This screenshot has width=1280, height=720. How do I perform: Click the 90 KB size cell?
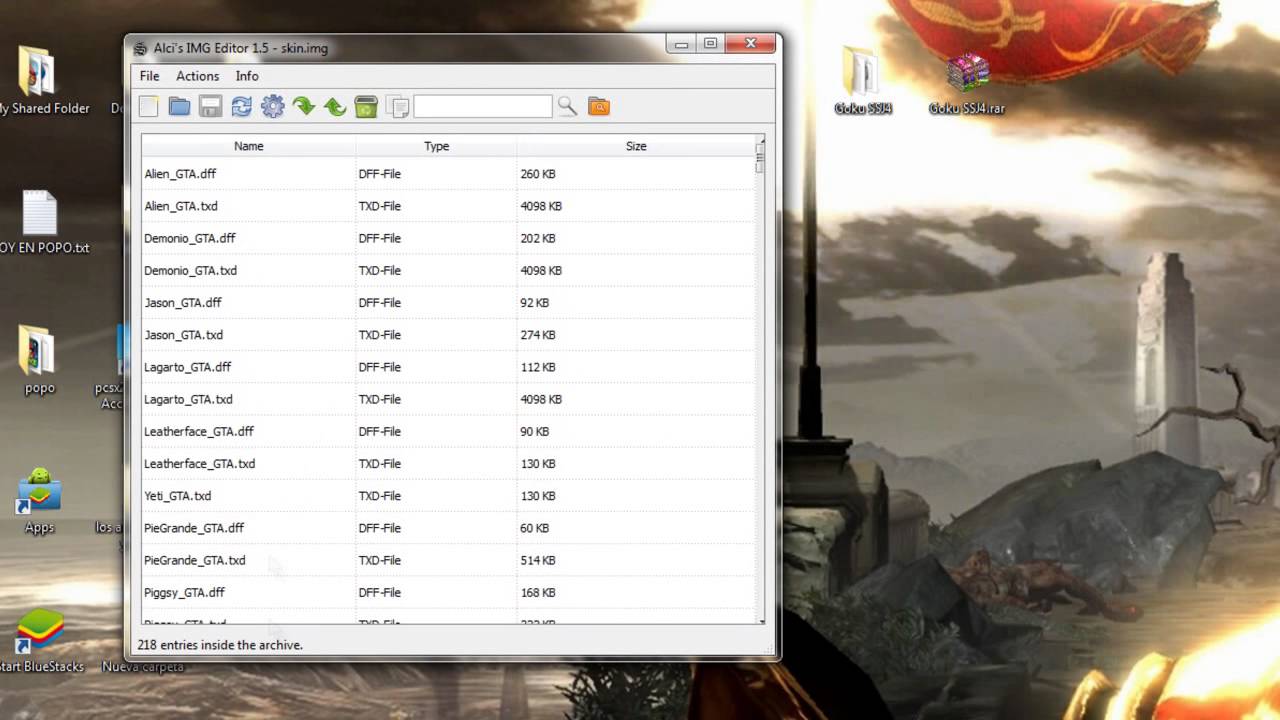[x=535, y=431]
